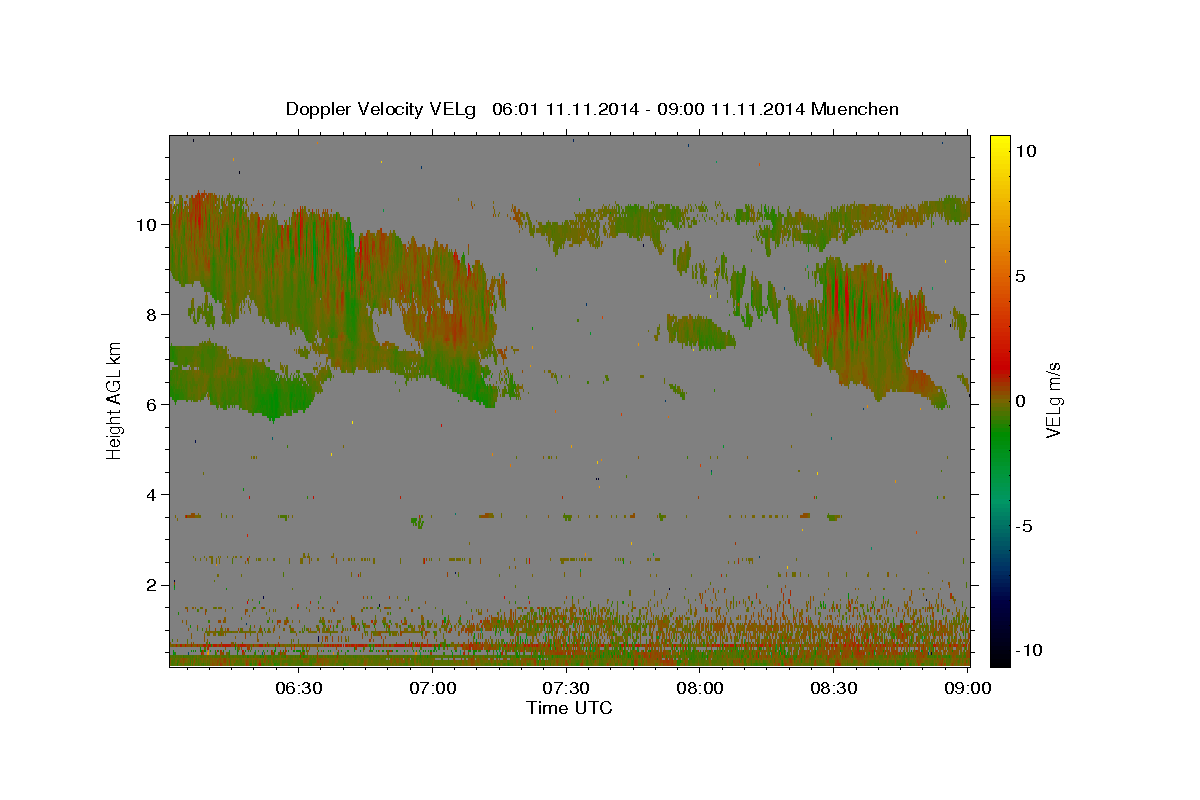Click the "VELg m/s" colorbar label
1200x800 pixels.
tap(1053, 399)
